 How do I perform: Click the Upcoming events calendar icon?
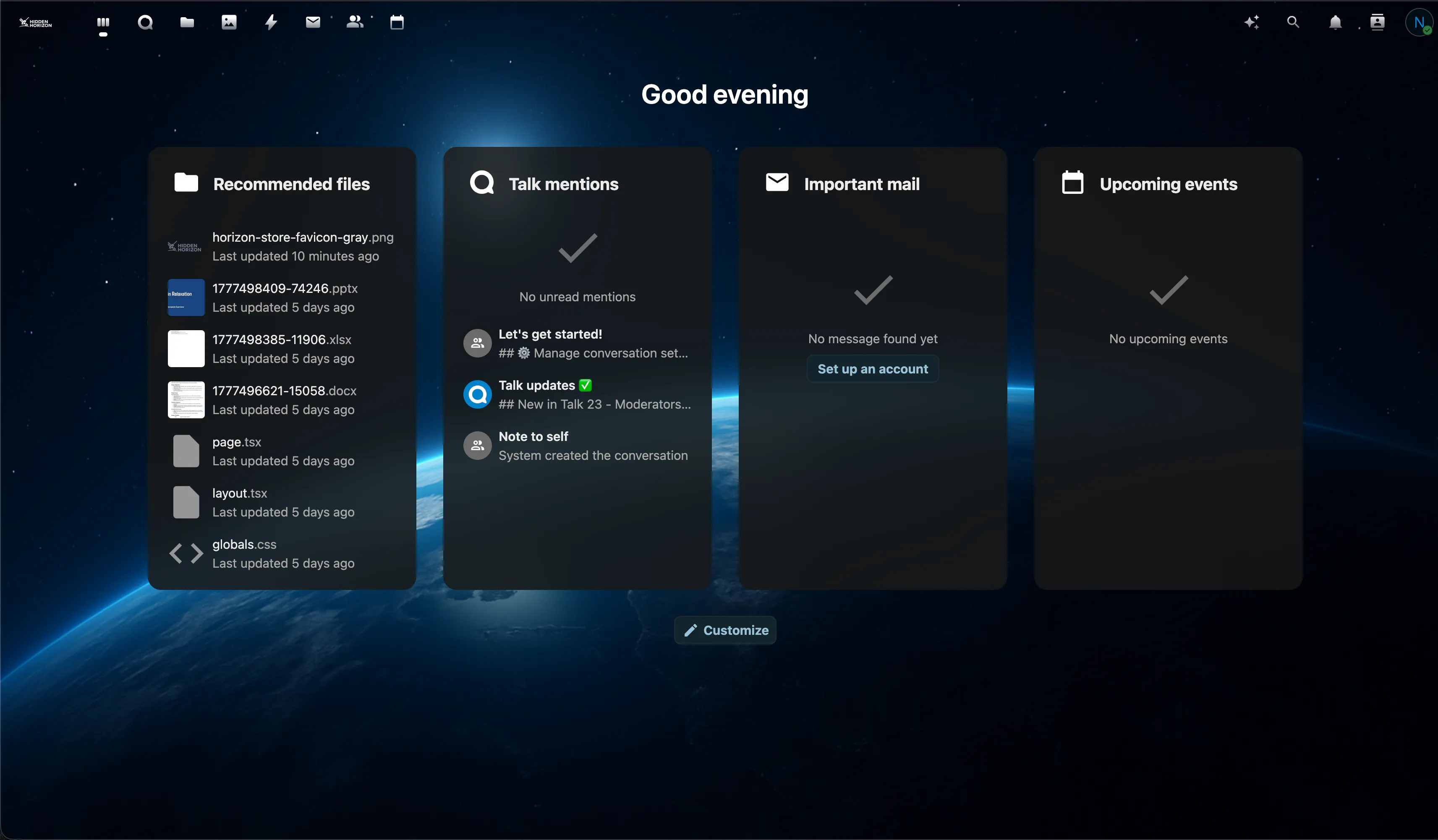pos(1073,183)
